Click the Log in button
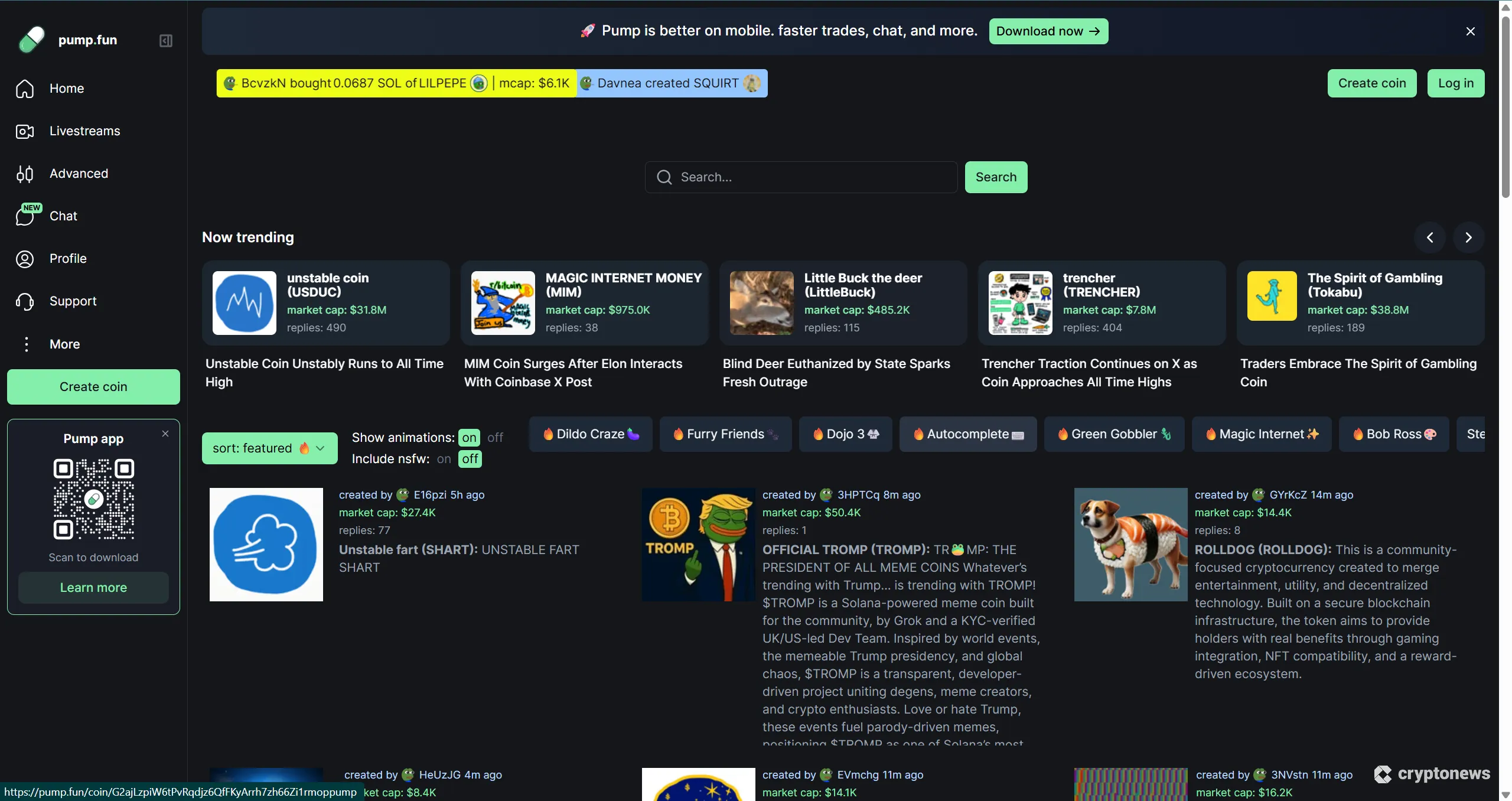The width and height of the screenshot is (1512, 801). (1456, 83)
